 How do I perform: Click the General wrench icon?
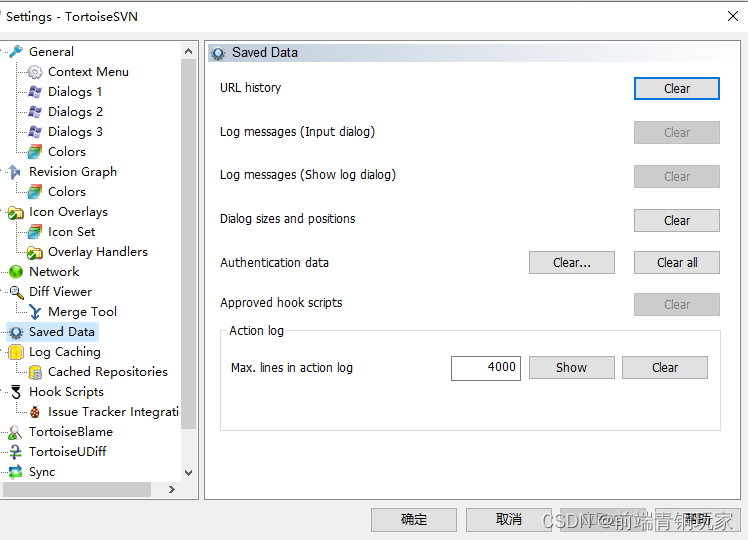click(x=16, y=52)
